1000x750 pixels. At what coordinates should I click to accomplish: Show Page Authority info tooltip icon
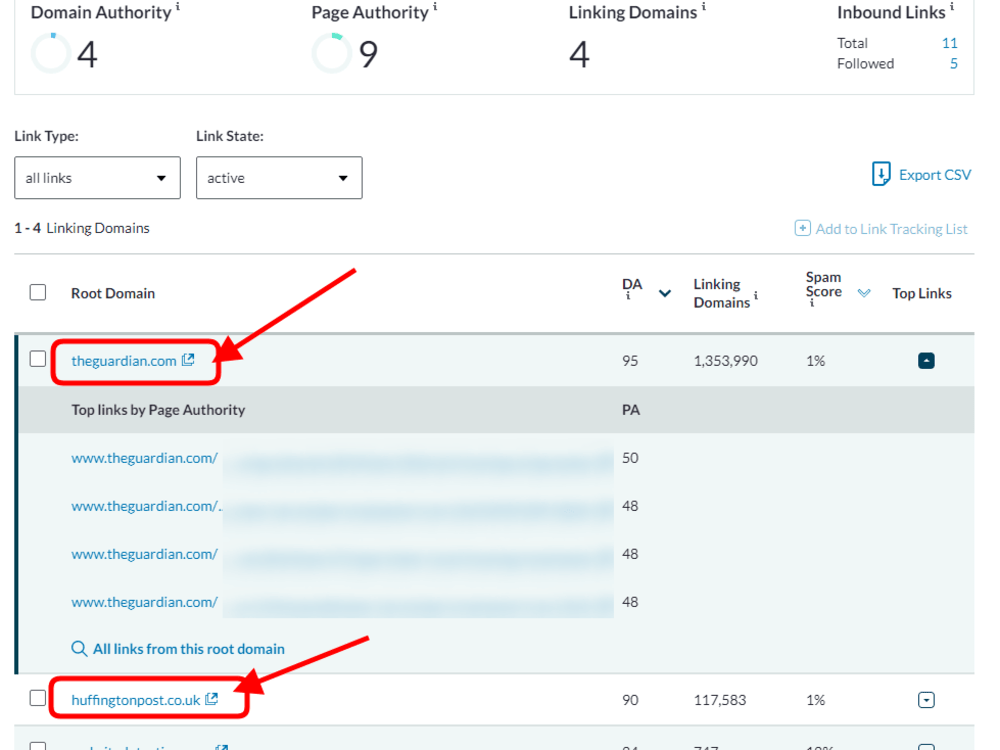pos(435,7)
